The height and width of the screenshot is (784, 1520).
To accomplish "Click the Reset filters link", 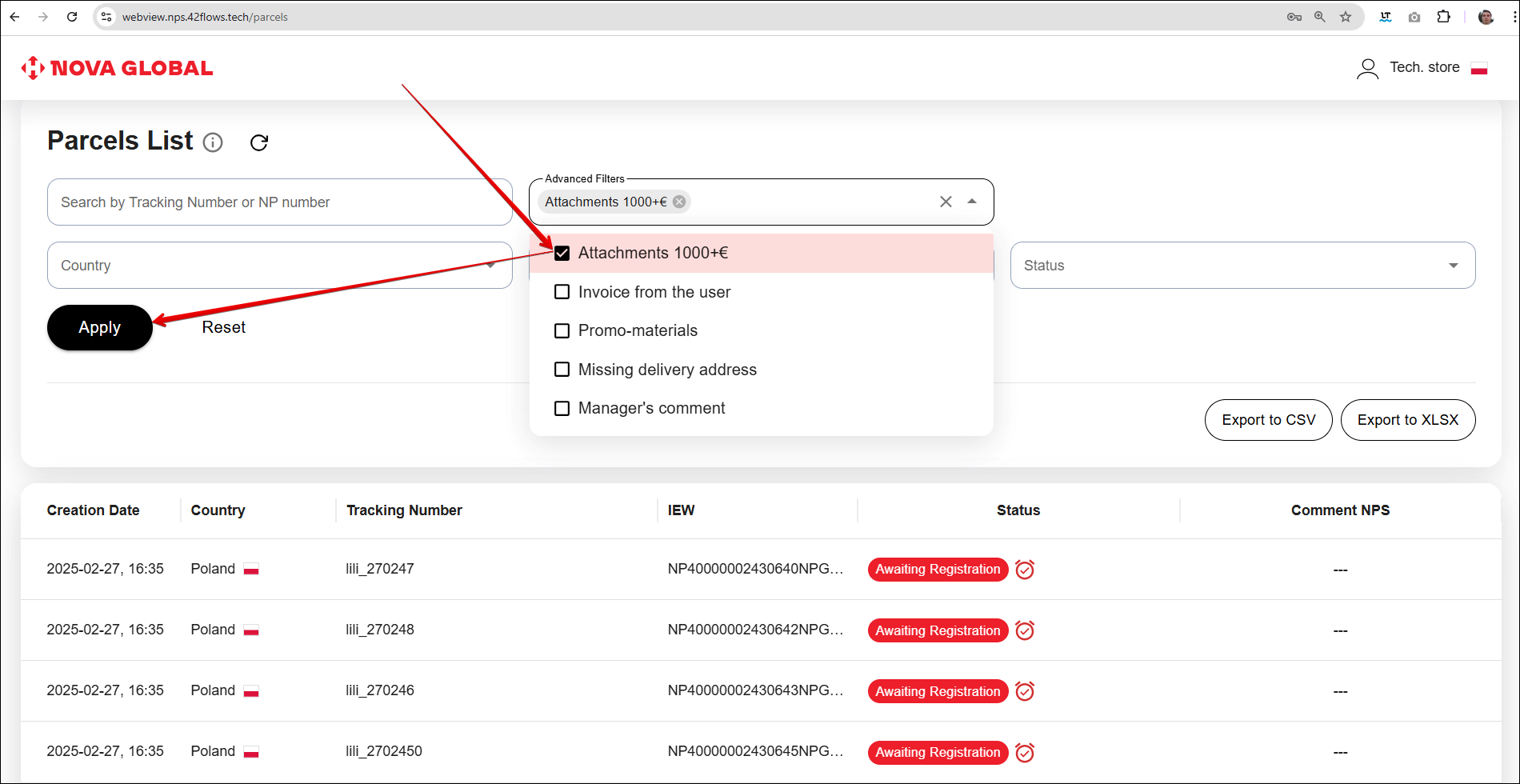I will 223,327.
